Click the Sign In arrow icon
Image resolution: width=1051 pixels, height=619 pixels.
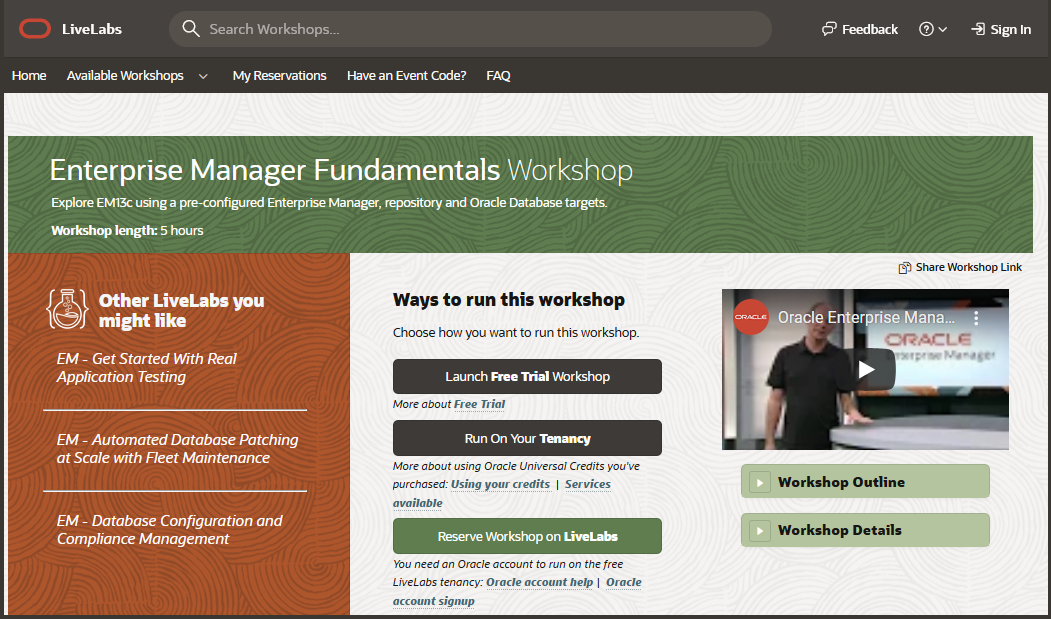pyautogui.click(x=978, y=29)
